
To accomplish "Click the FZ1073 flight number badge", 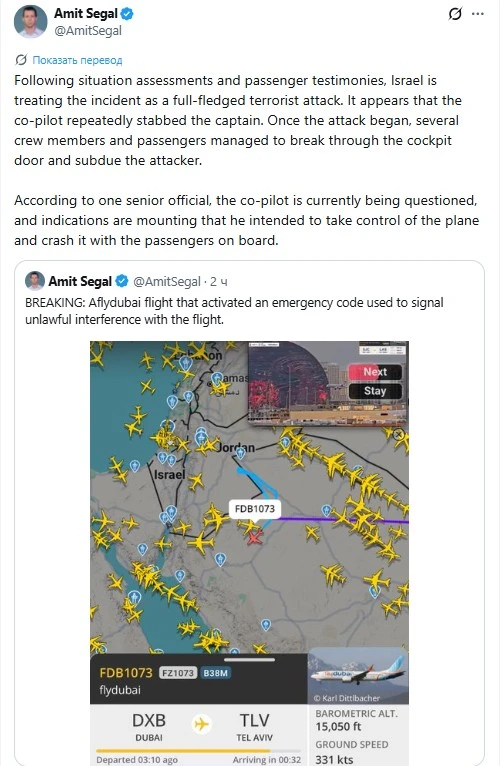I will [178, 673].
